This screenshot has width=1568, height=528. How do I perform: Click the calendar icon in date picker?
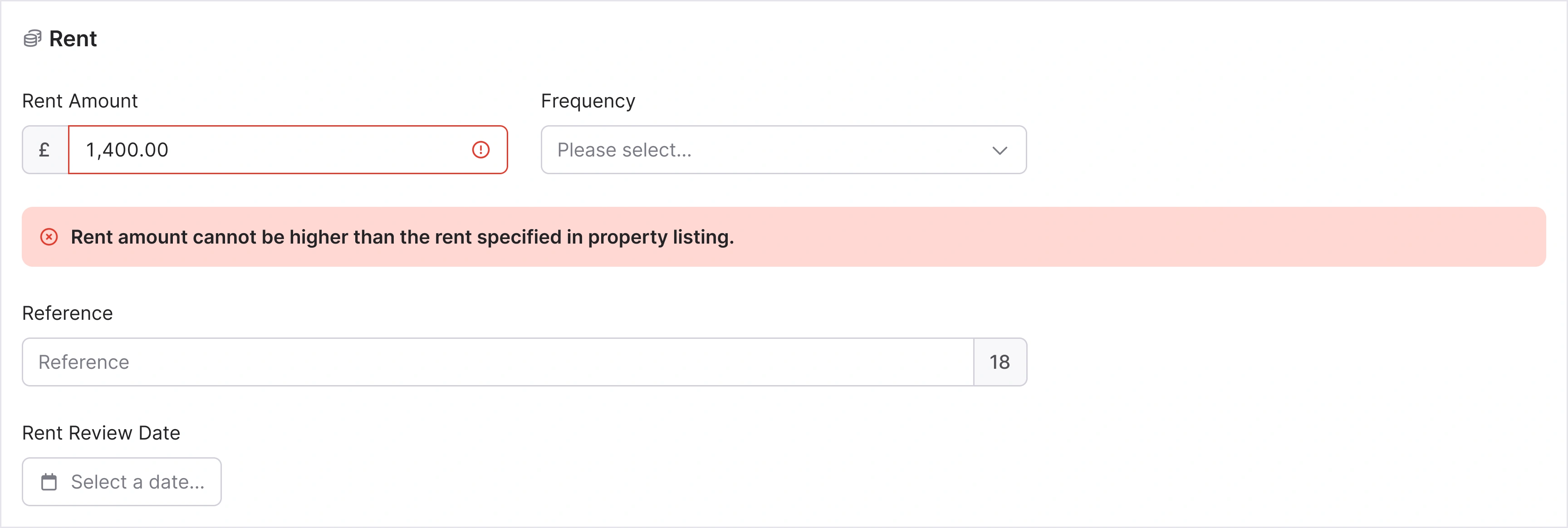pos(49,482)
